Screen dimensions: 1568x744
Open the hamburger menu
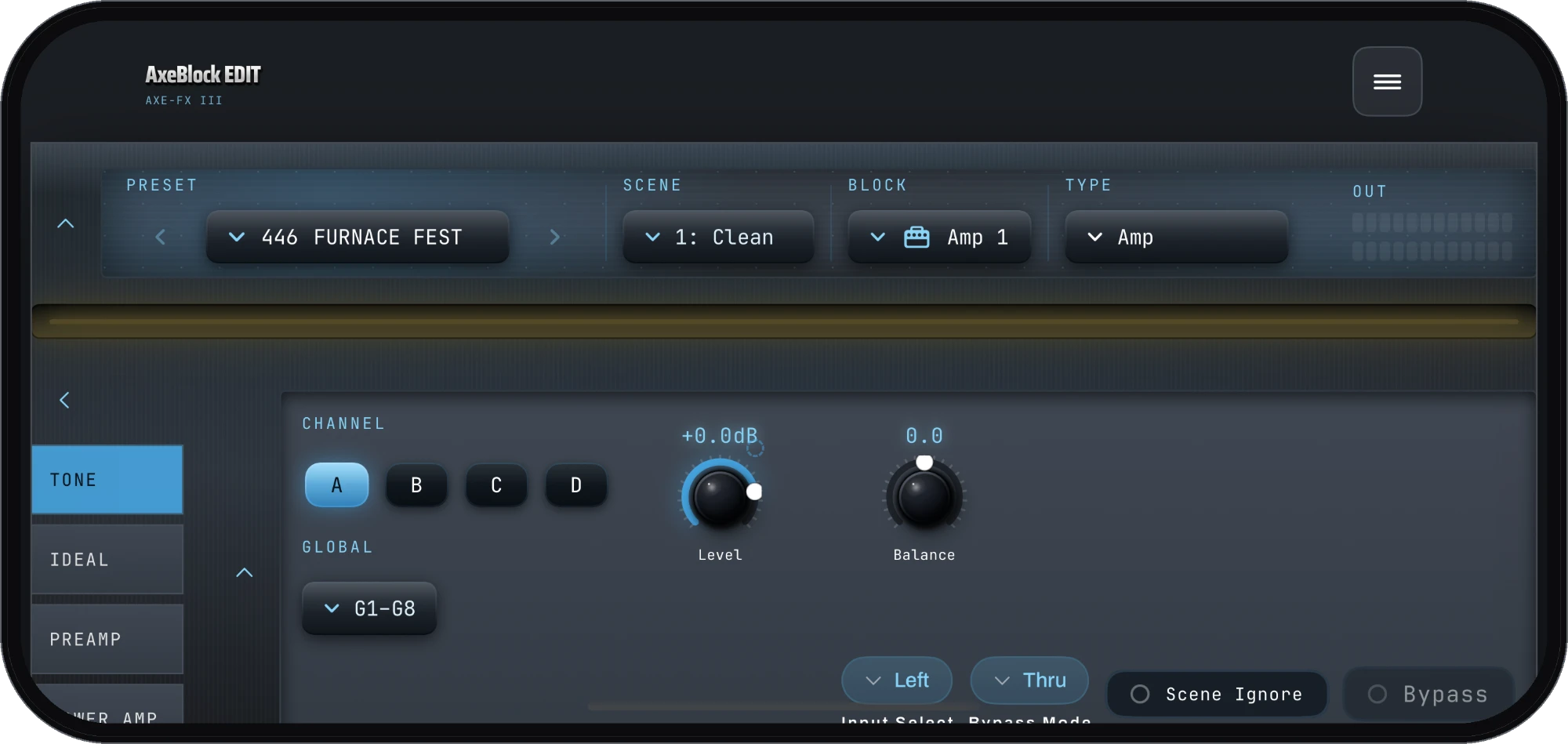1387,82
